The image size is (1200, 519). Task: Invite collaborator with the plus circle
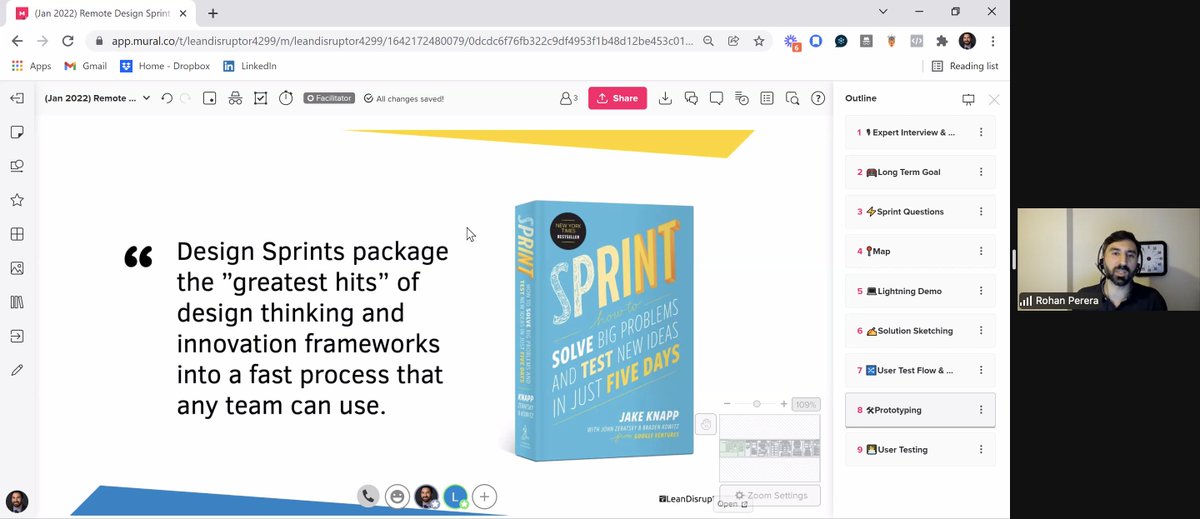pyautogui.click(x=484, y=496)
